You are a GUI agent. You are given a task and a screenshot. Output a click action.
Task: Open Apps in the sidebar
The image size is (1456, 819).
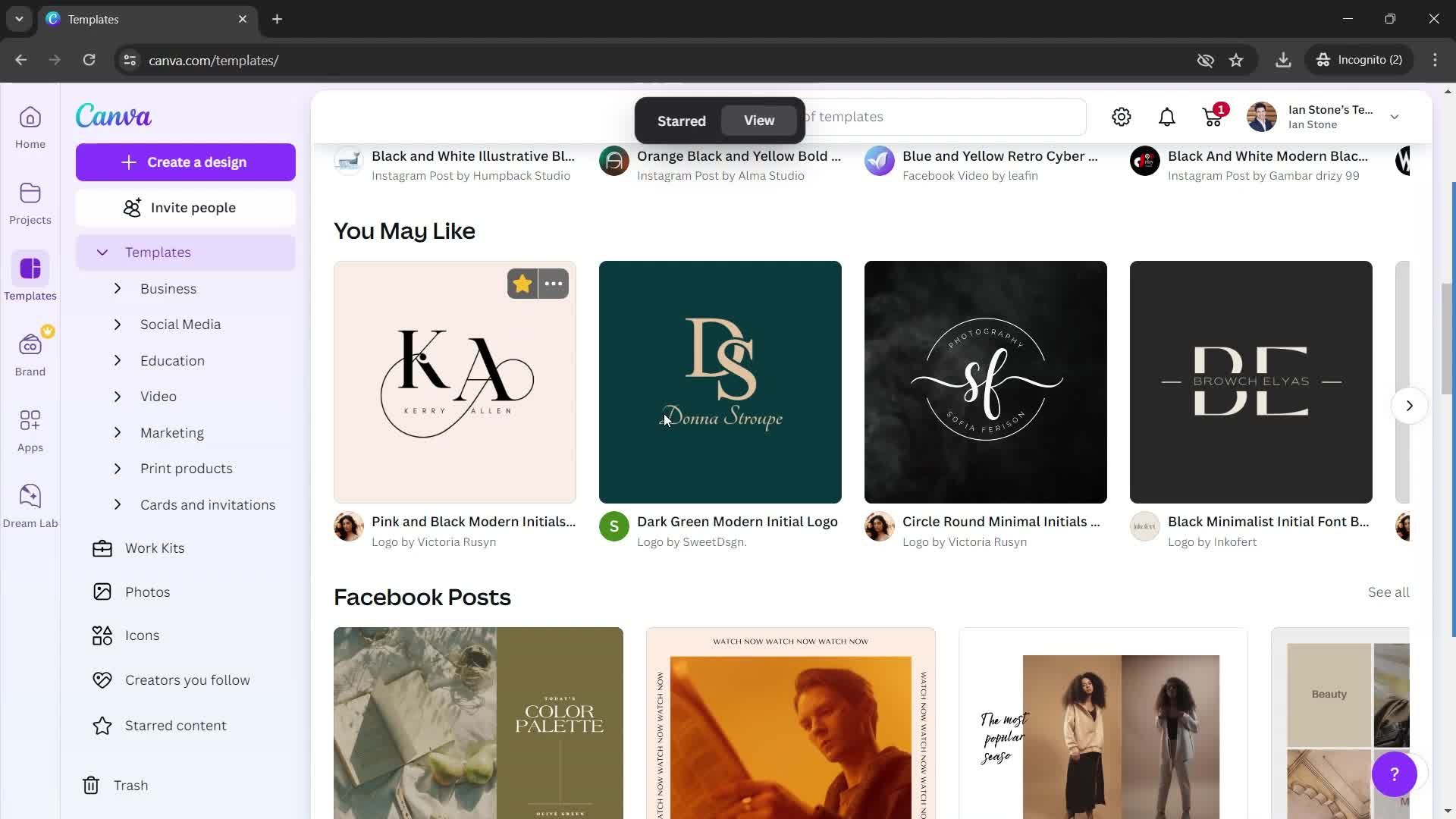coord(30,431)
